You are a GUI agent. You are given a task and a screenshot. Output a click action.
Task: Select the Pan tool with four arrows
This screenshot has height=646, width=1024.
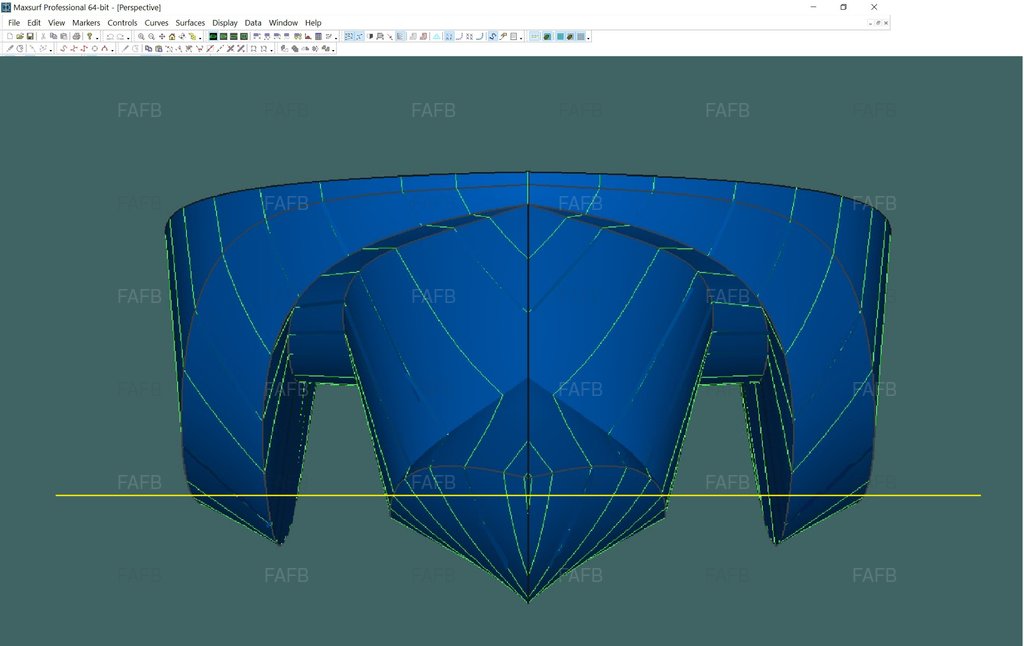pyautogui.click(x=162, y=36)
